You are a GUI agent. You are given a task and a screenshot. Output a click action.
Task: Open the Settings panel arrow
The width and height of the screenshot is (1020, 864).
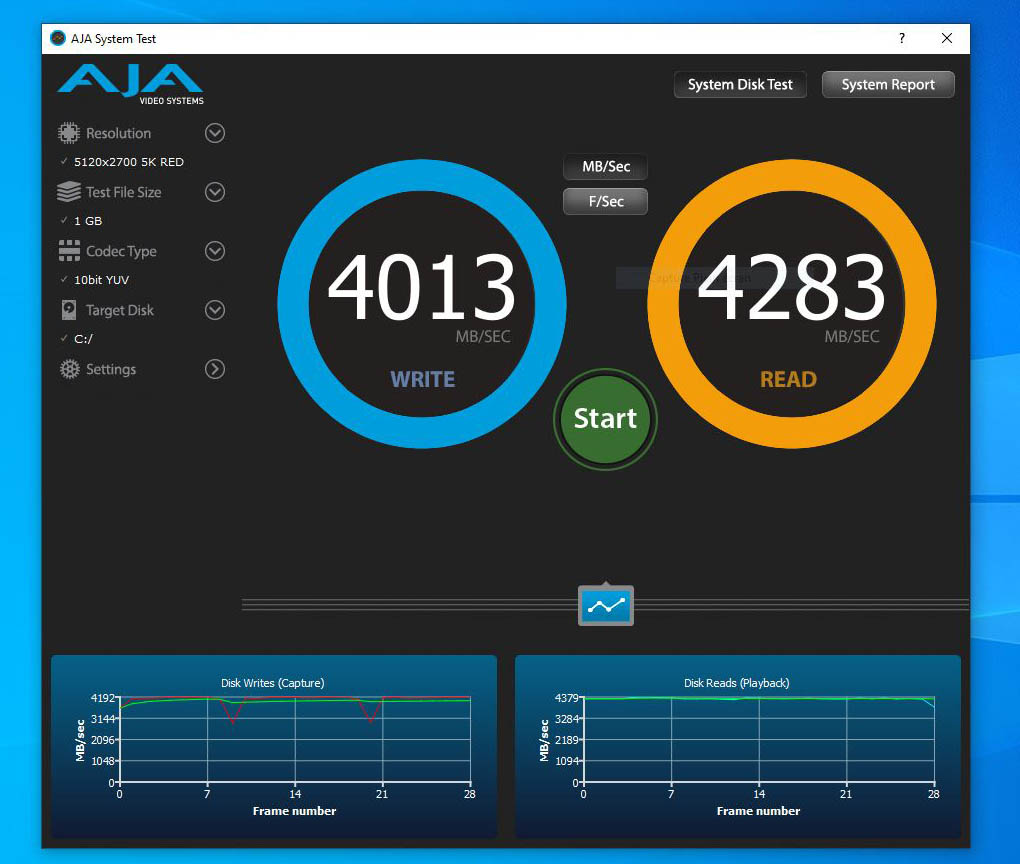click(215, 369)
